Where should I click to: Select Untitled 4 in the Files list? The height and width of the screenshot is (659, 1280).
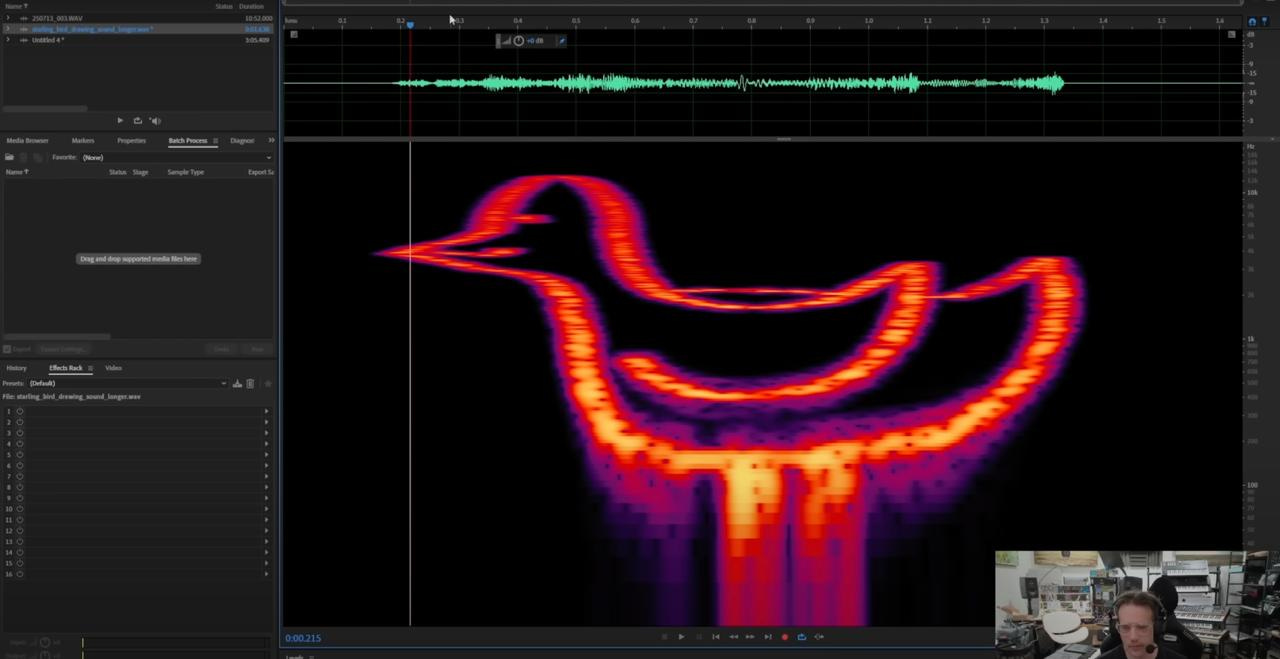48,40
